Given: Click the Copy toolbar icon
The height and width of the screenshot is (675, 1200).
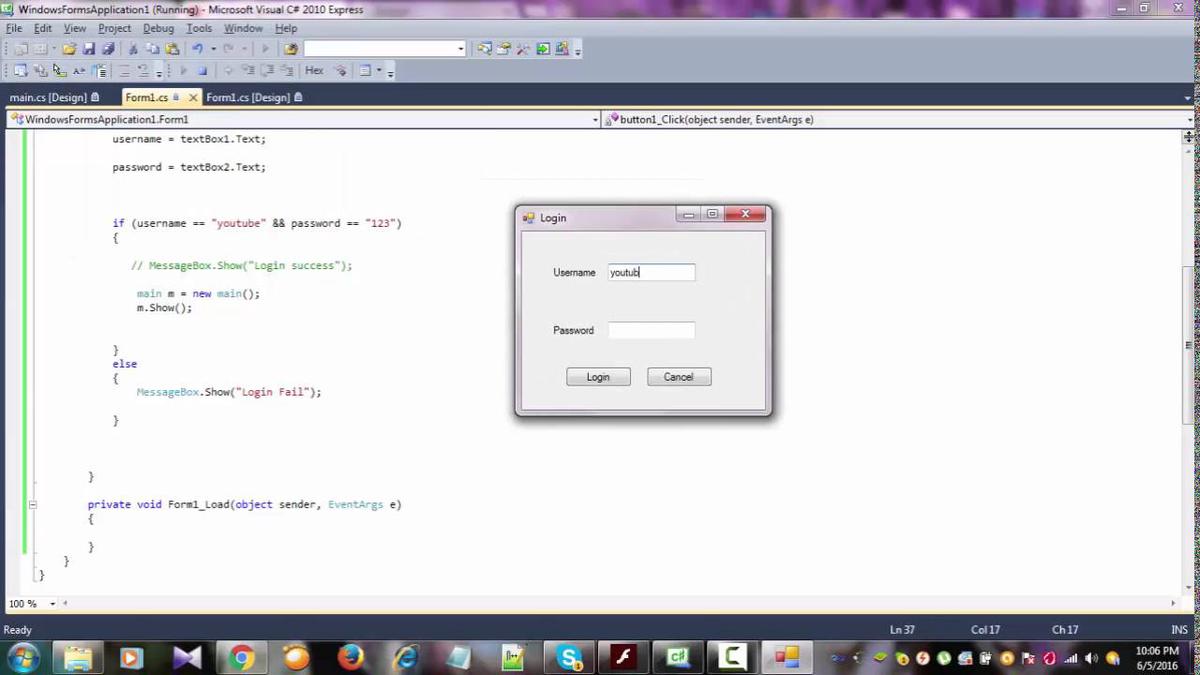Looking at the screenshot, I should tap(152, 48).
